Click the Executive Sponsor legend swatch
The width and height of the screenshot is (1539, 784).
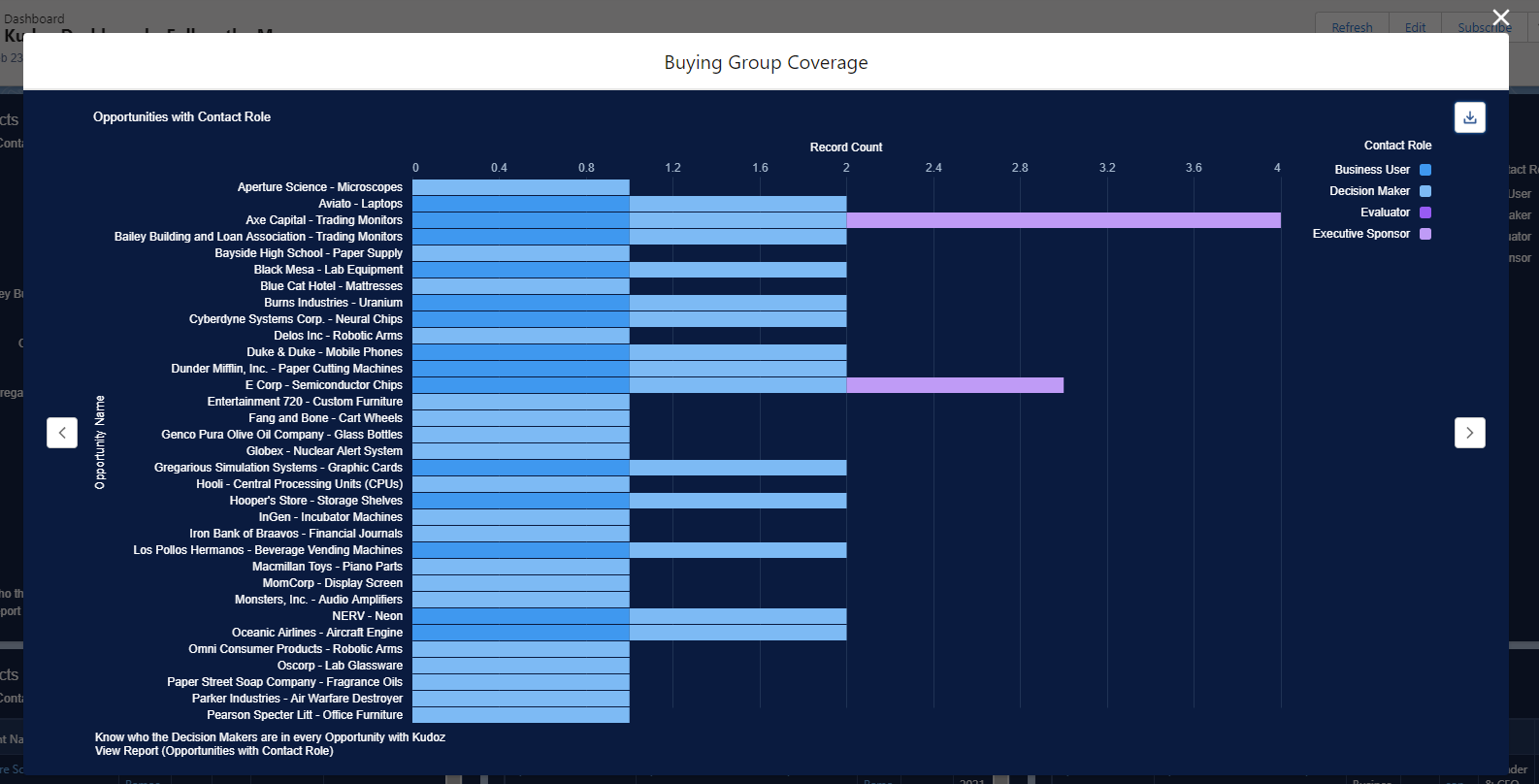tap(1425, 234)
